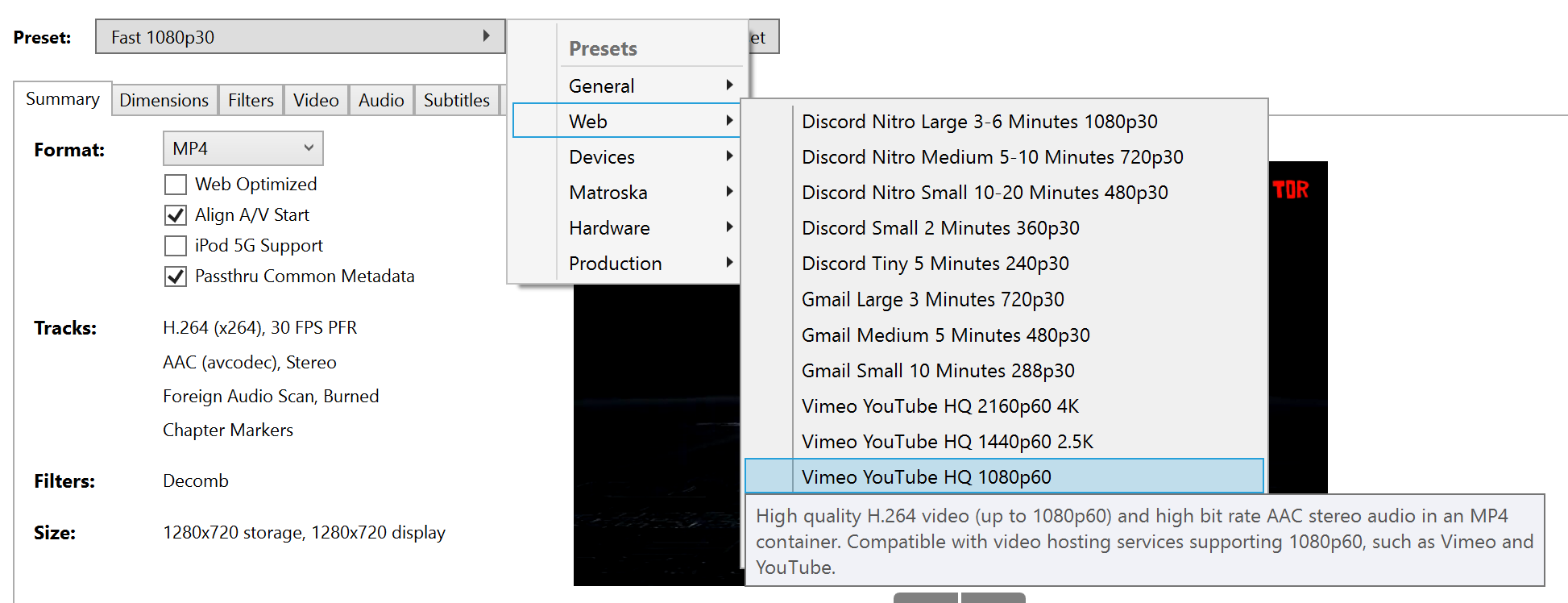The width and height of the screenshot is (1568, 603).
Task: Expand the Production presets submenu
Action: point(626,263)
